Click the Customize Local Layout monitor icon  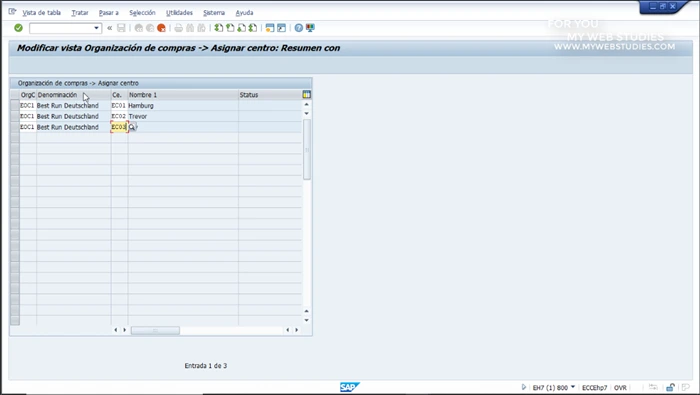coord(310,28)
